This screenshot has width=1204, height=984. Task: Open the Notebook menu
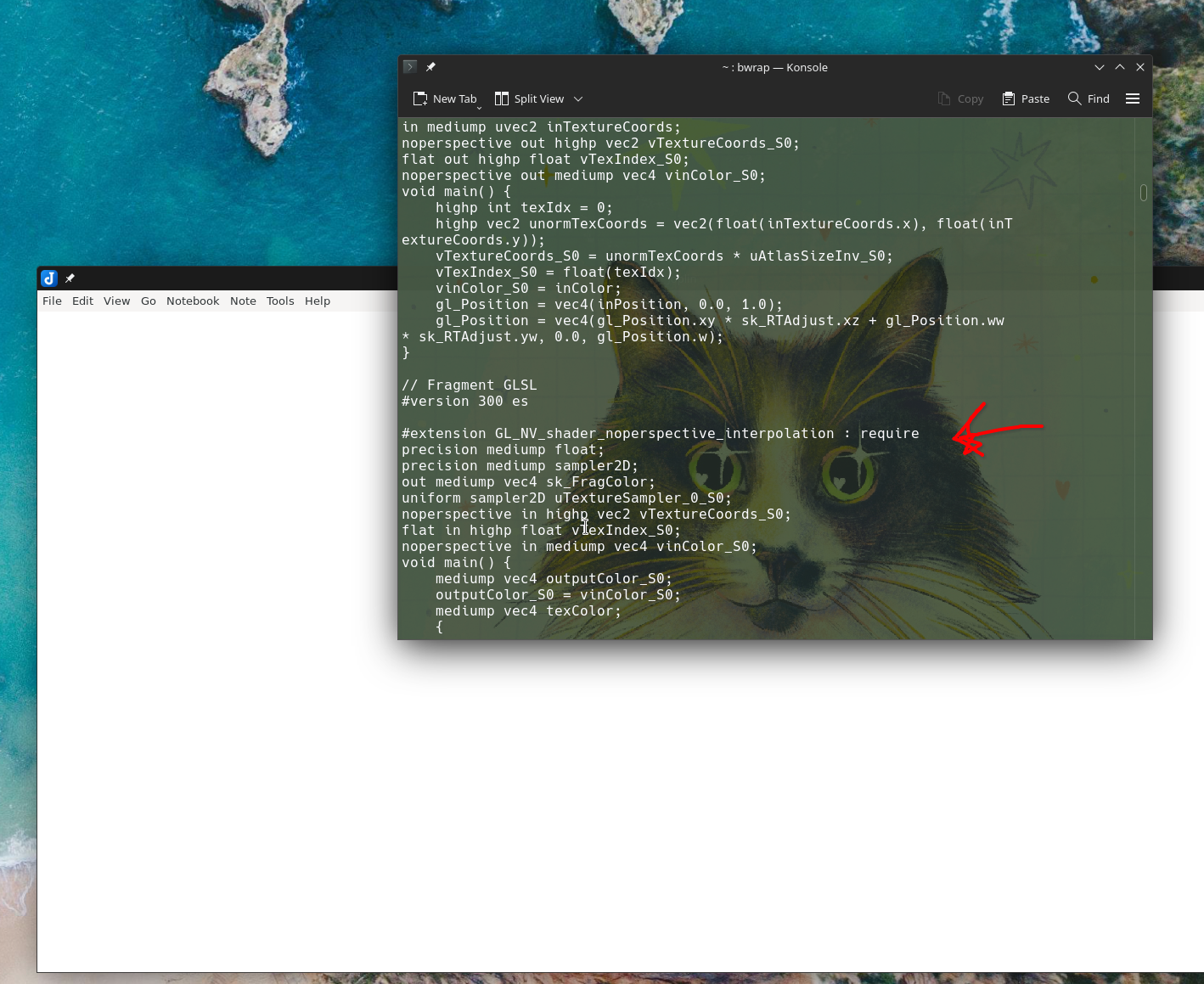tap(193, 301)
